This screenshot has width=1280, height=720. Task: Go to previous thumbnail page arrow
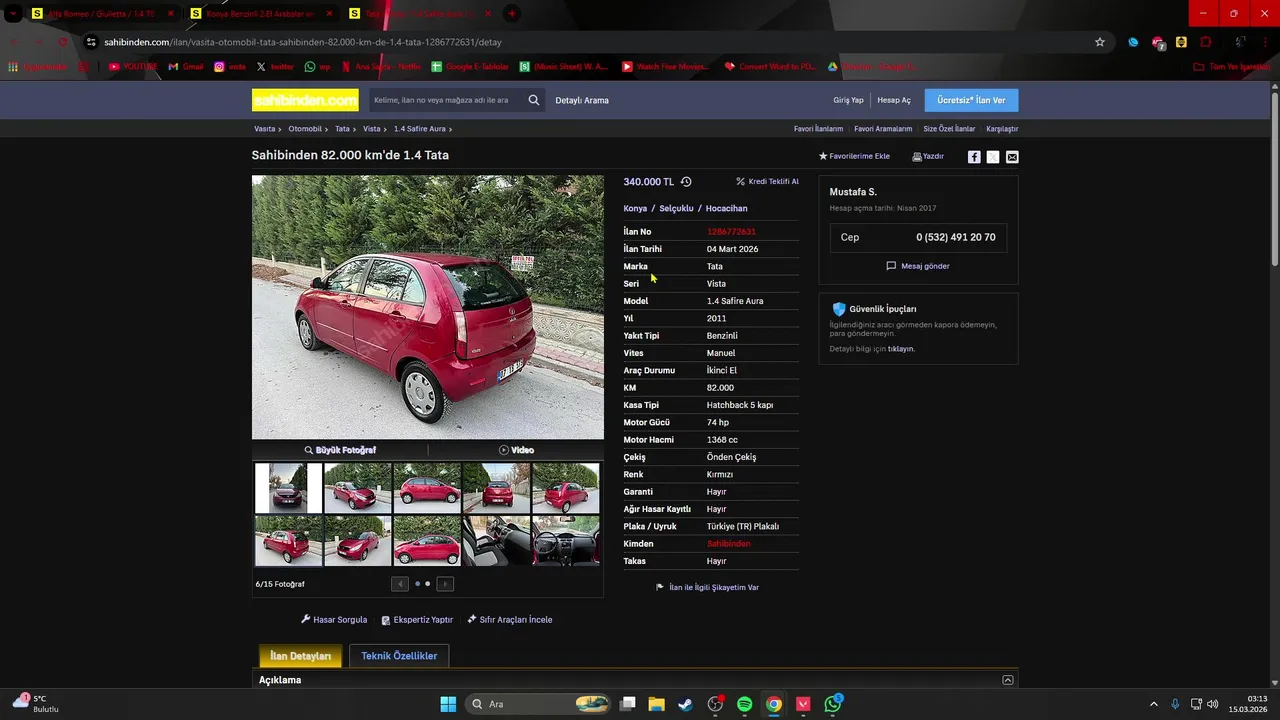400,584
